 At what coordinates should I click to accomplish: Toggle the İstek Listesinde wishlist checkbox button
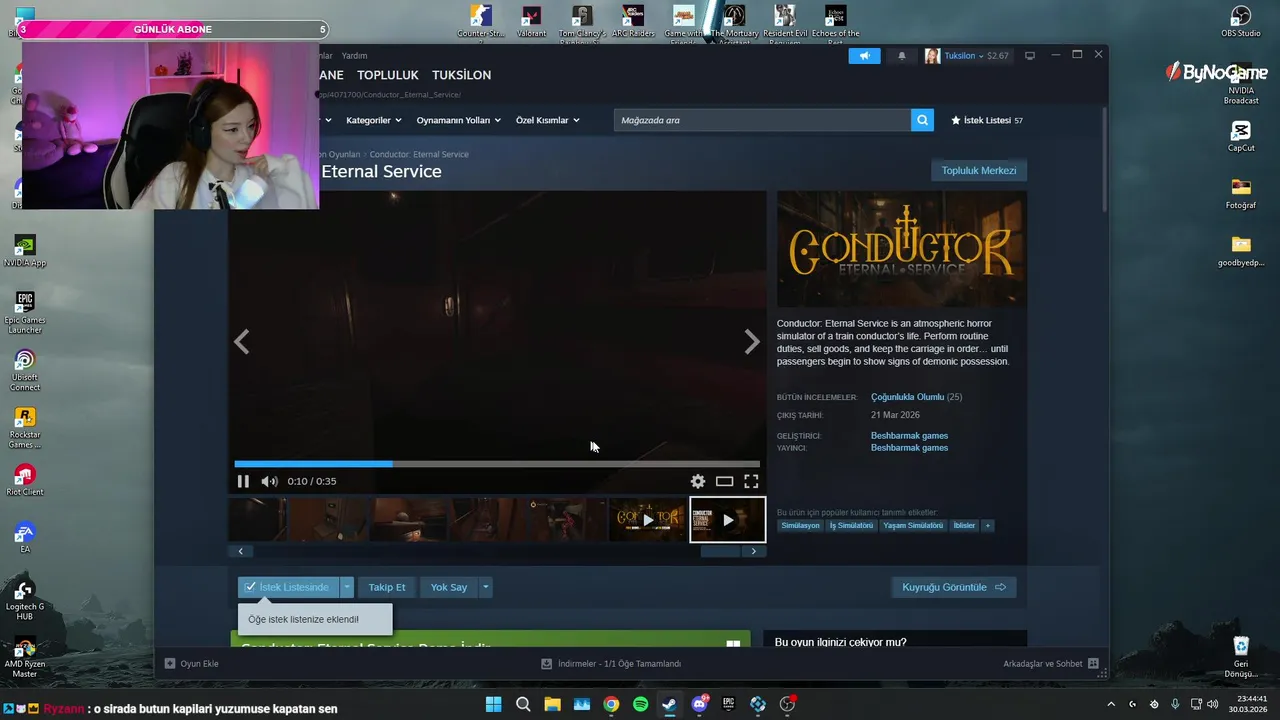(289, 587)
